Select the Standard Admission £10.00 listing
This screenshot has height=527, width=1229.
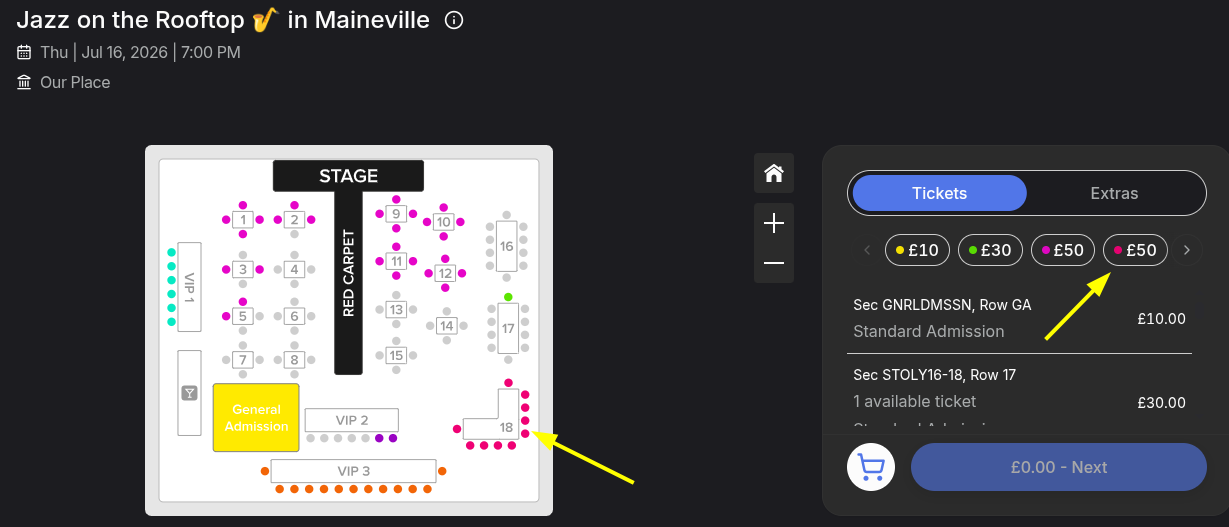1019,318
